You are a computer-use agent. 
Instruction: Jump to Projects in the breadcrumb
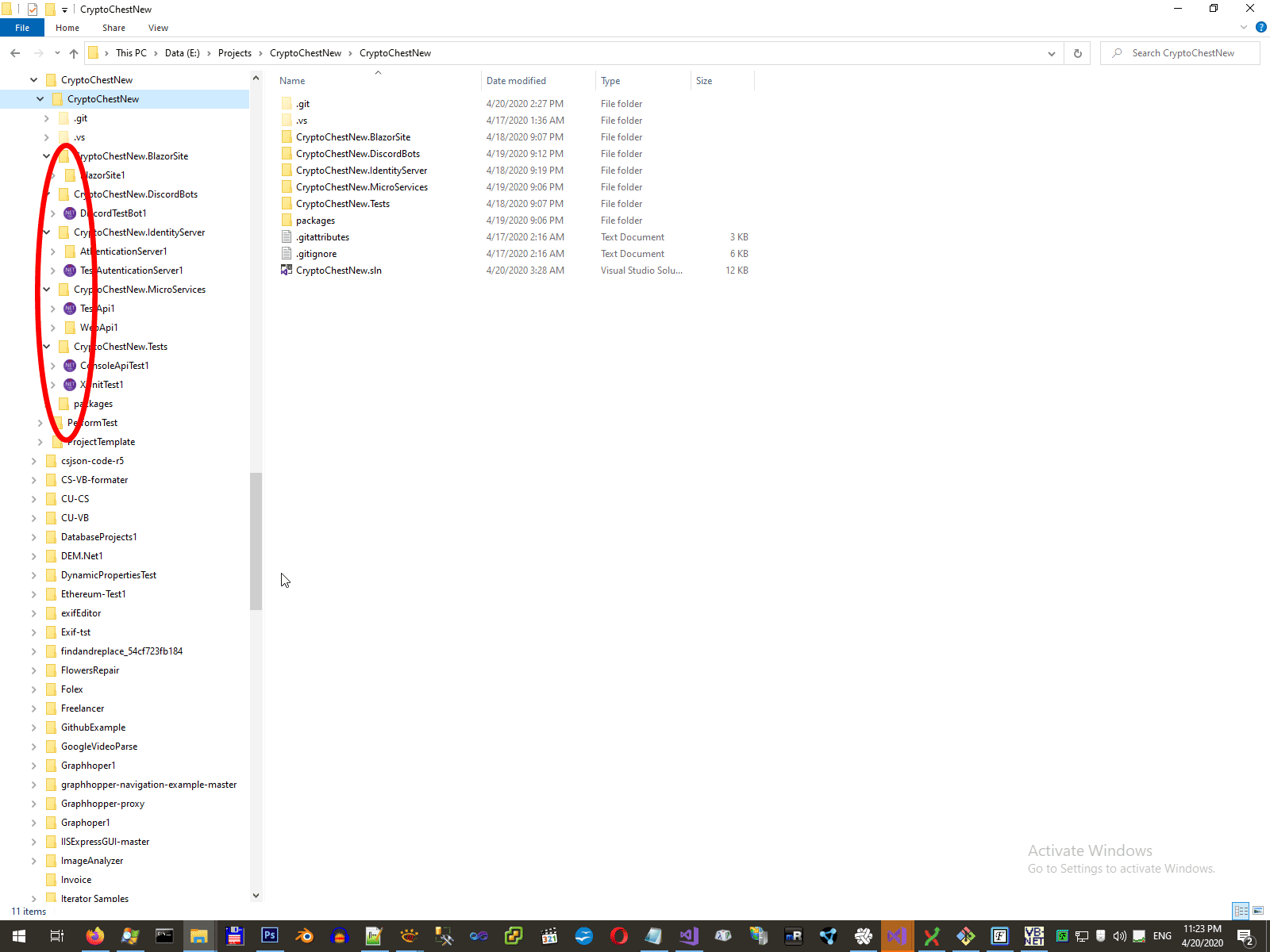[235, 53]
